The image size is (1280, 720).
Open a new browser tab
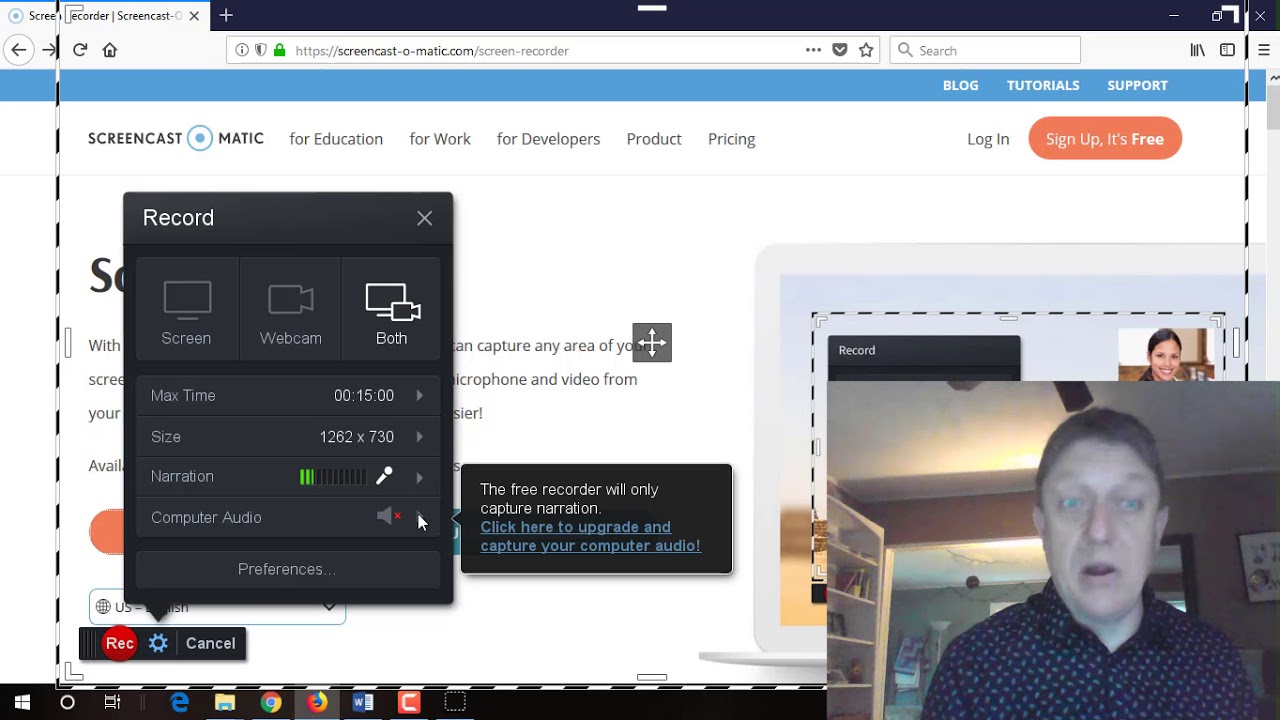coord(226,15)
